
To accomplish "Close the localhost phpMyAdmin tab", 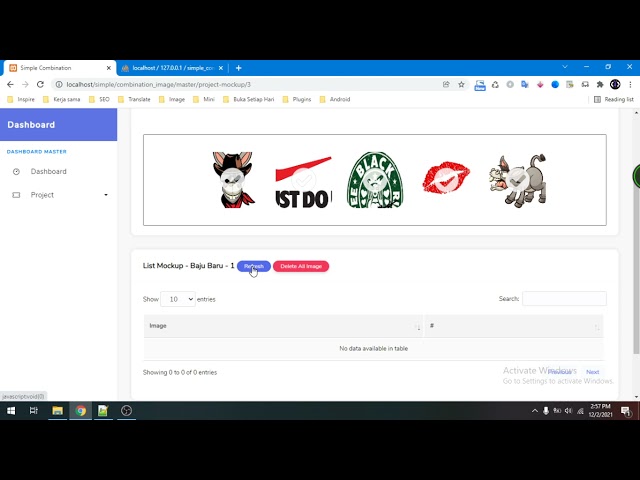I will 221,68.
